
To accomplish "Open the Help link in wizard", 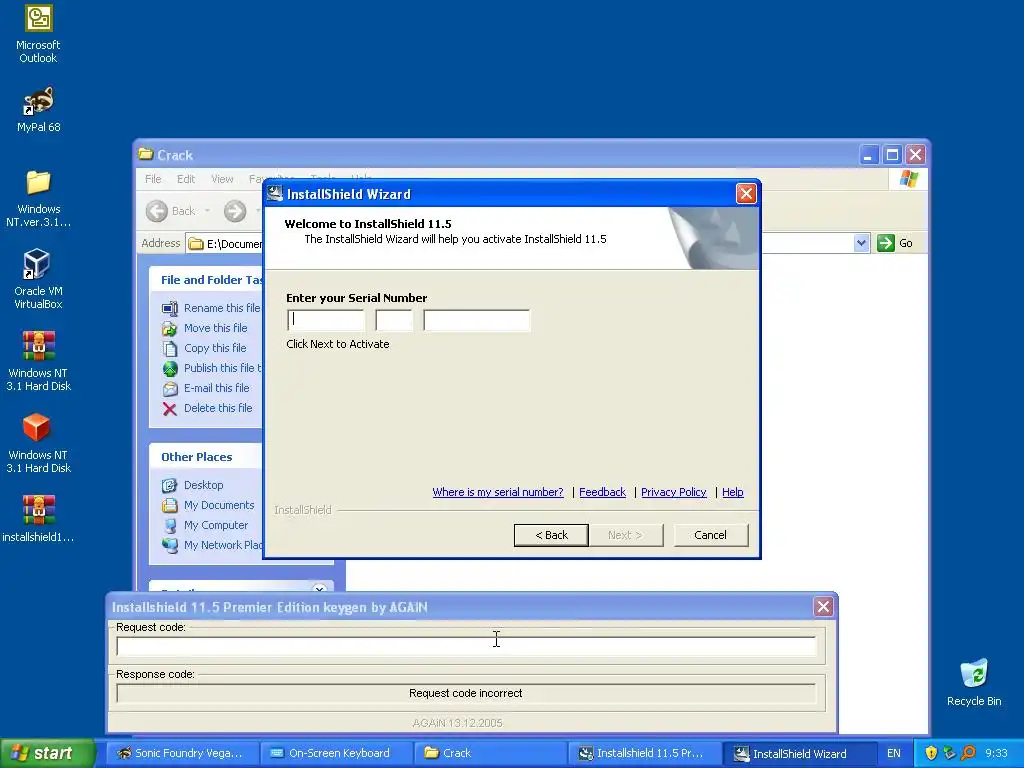I will (x=733, y=492).
